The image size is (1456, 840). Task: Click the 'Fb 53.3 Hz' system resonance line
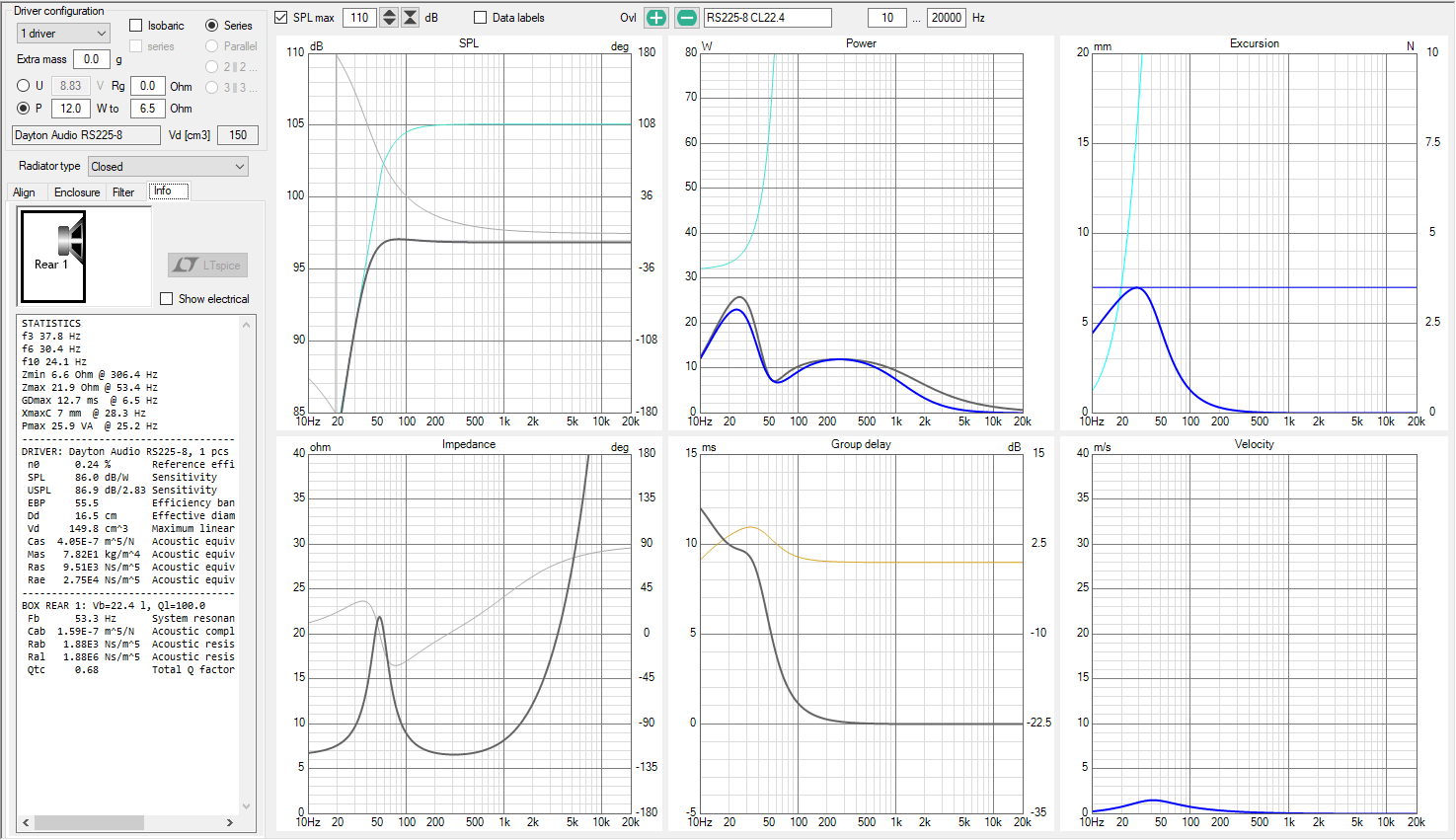click(131, 619)
